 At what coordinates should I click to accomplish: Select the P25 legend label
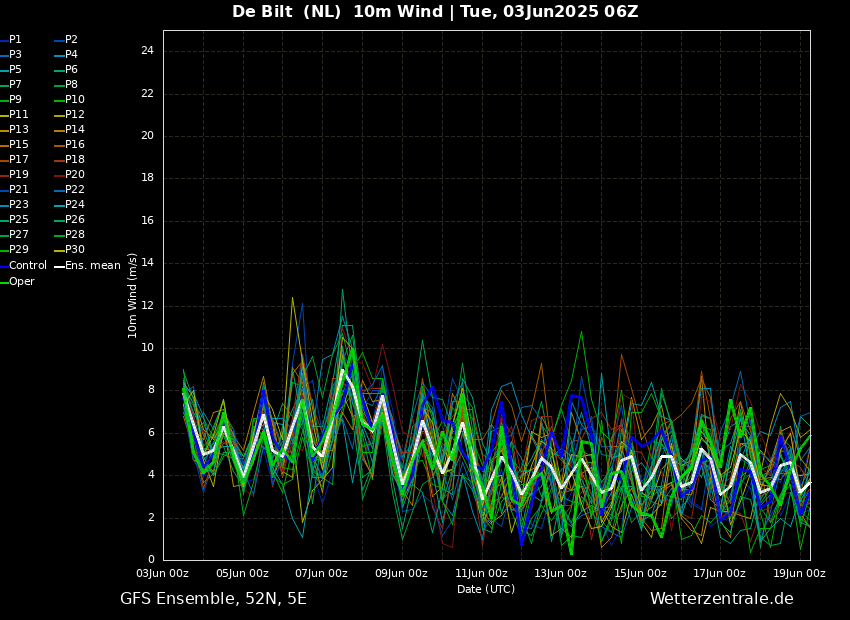click(19, 220)
